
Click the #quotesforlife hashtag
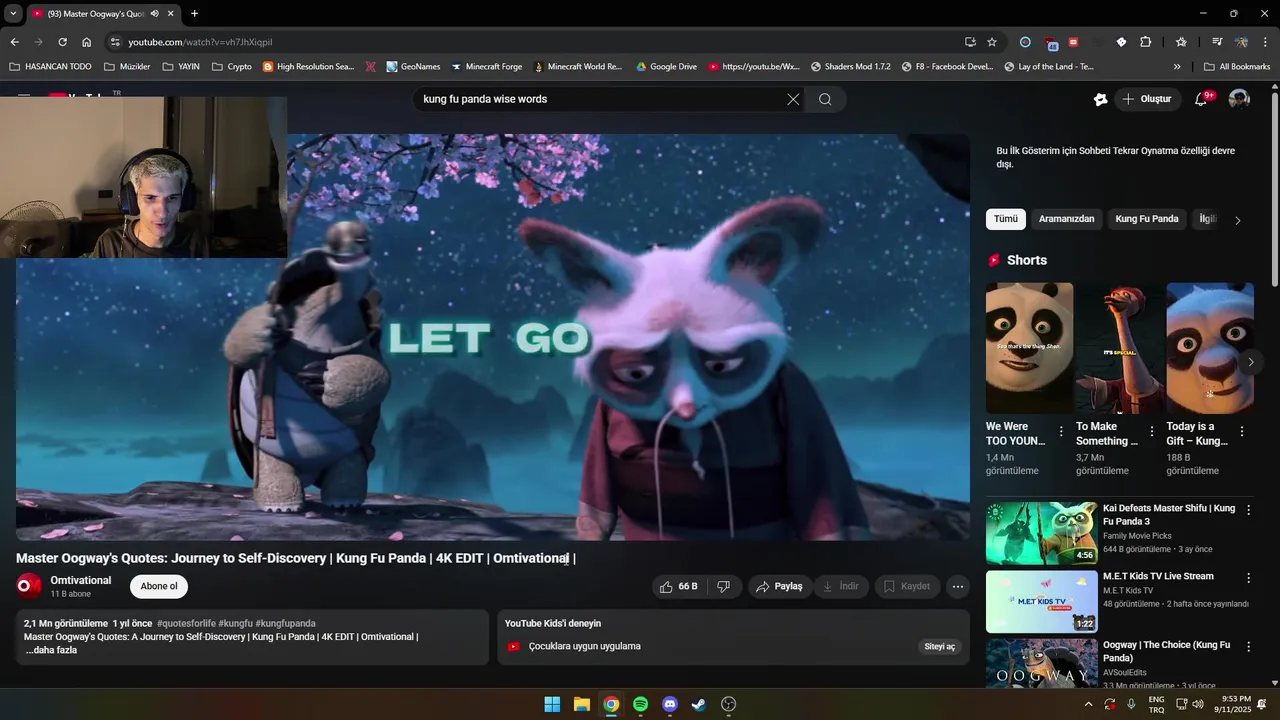coord(186,623)
